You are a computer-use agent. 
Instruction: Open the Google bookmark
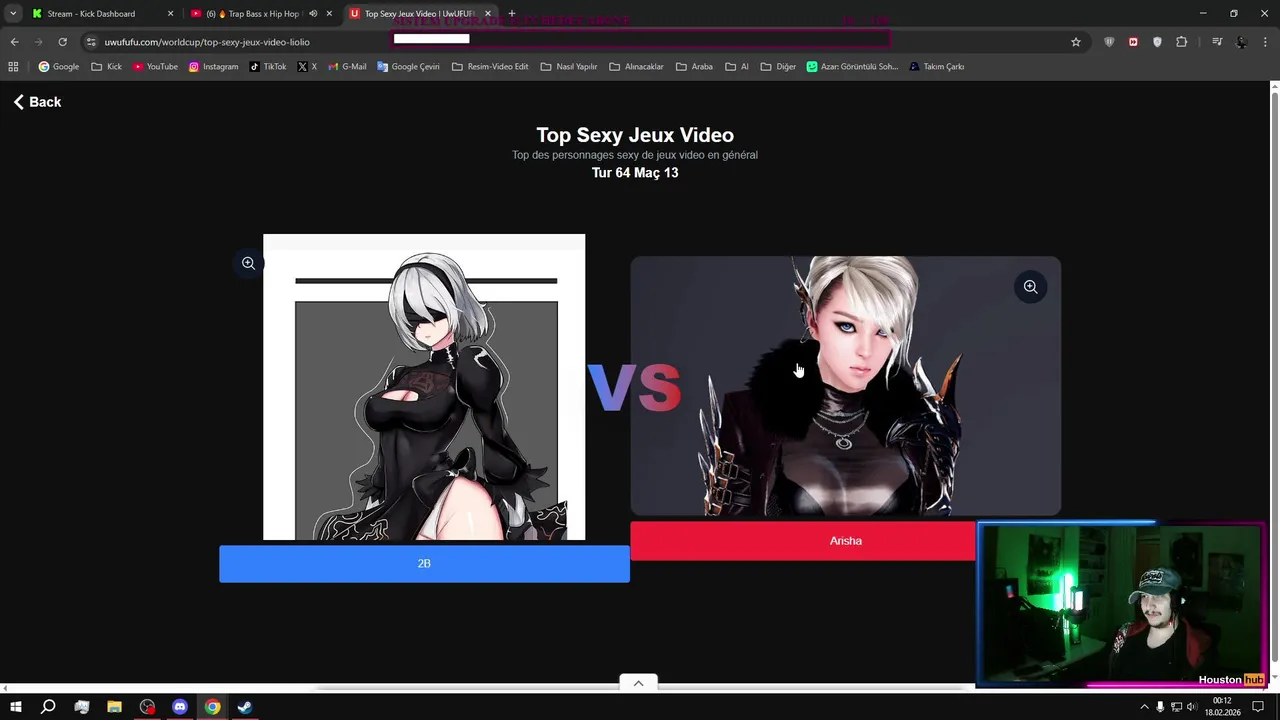pos(59,67)
